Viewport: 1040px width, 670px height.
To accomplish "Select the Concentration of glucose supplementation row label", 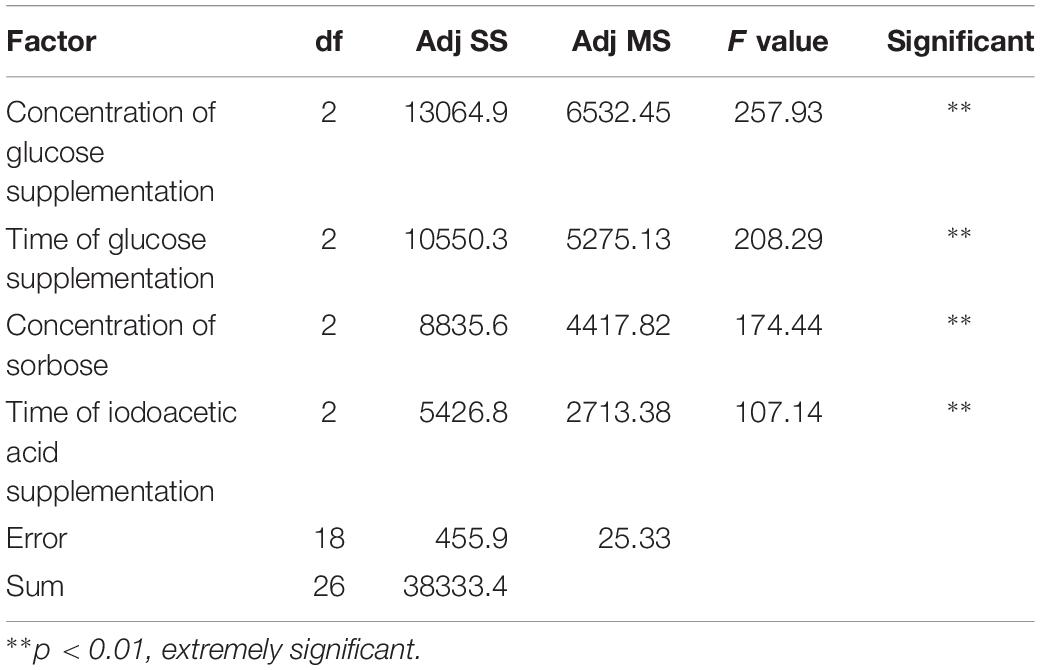I will pyautogui.click(x=111, y=152).
